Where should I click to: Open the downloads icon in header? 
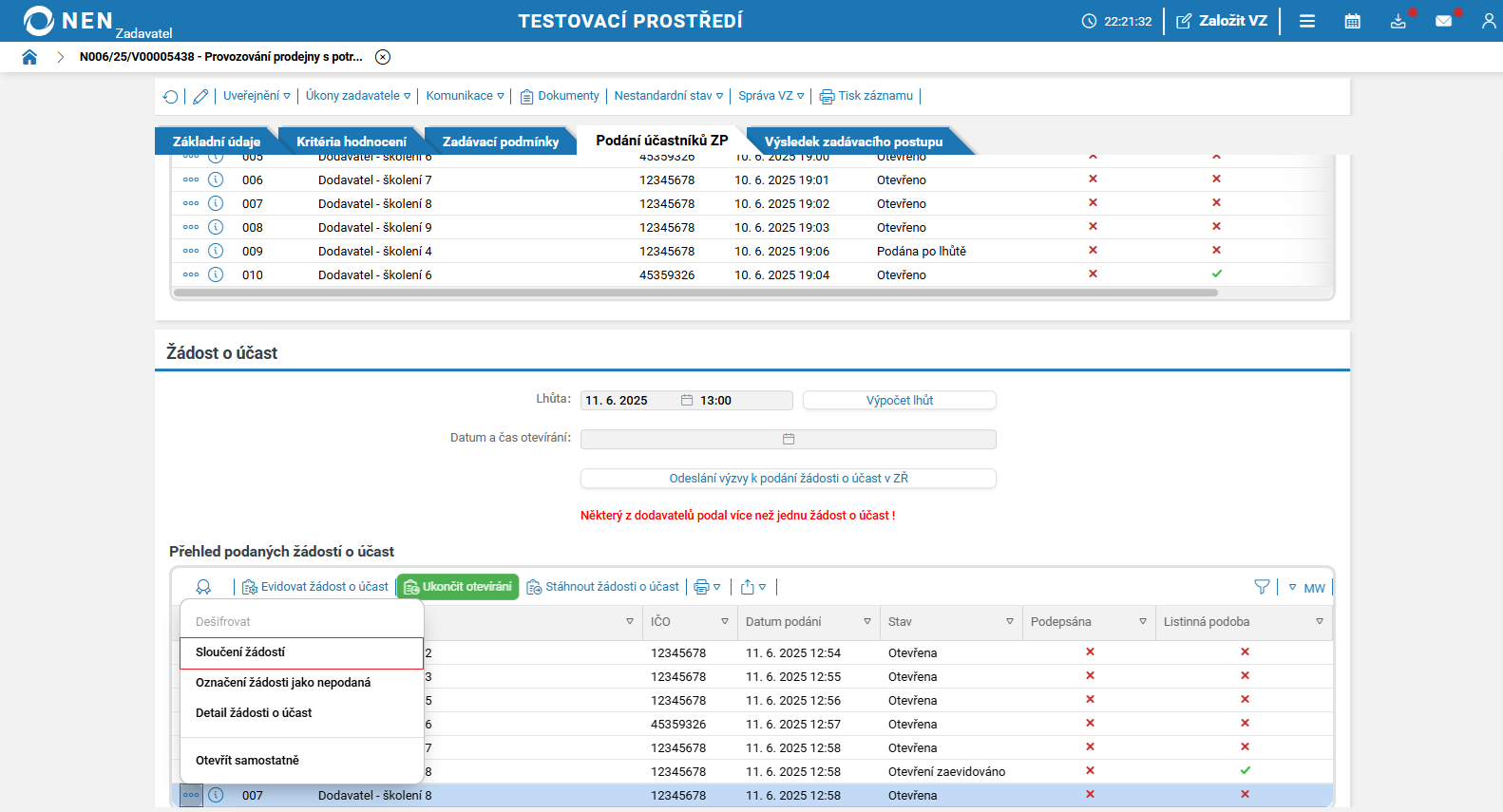pos(1398,21)
